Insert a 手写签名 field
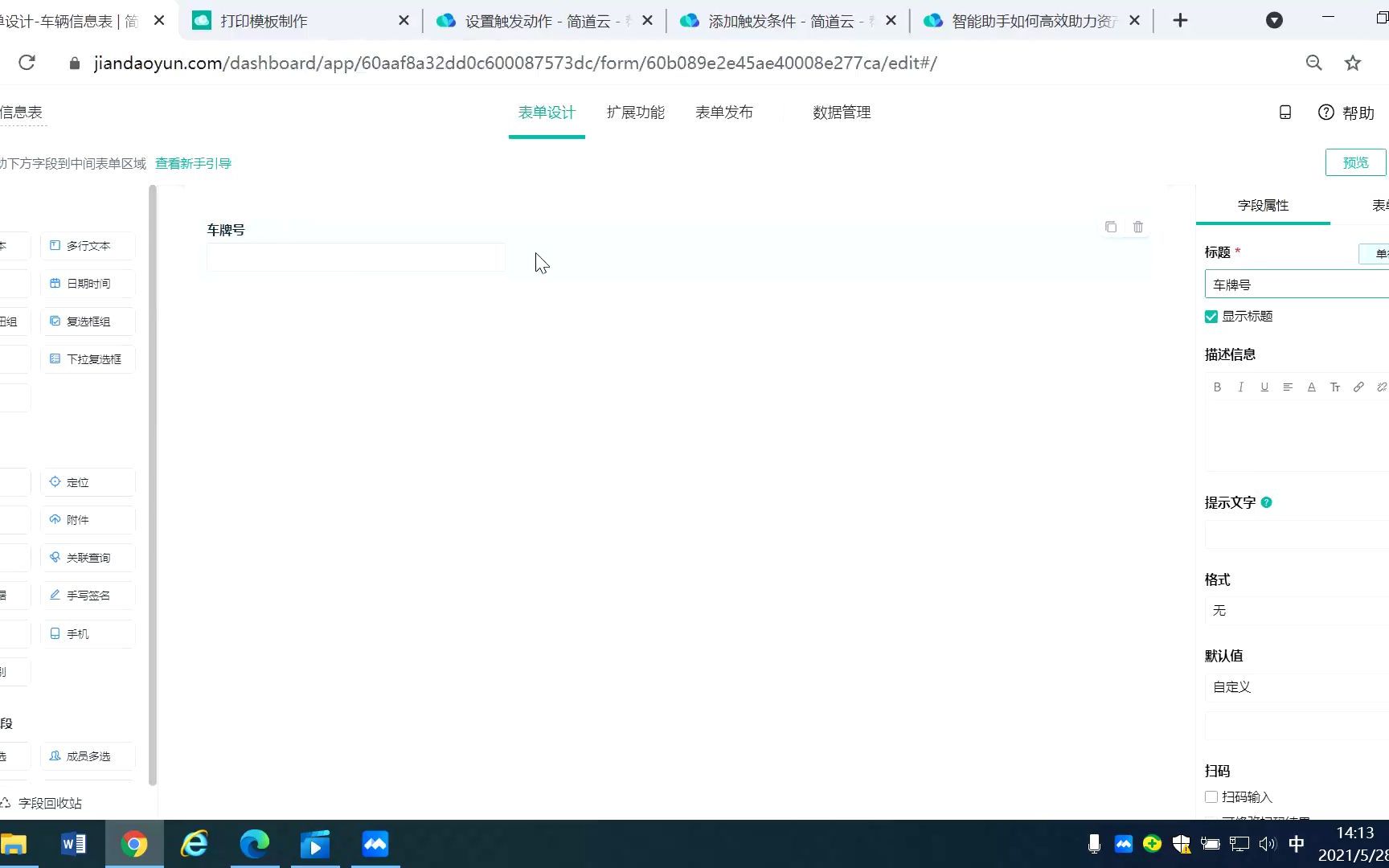 tap(87, 595)
